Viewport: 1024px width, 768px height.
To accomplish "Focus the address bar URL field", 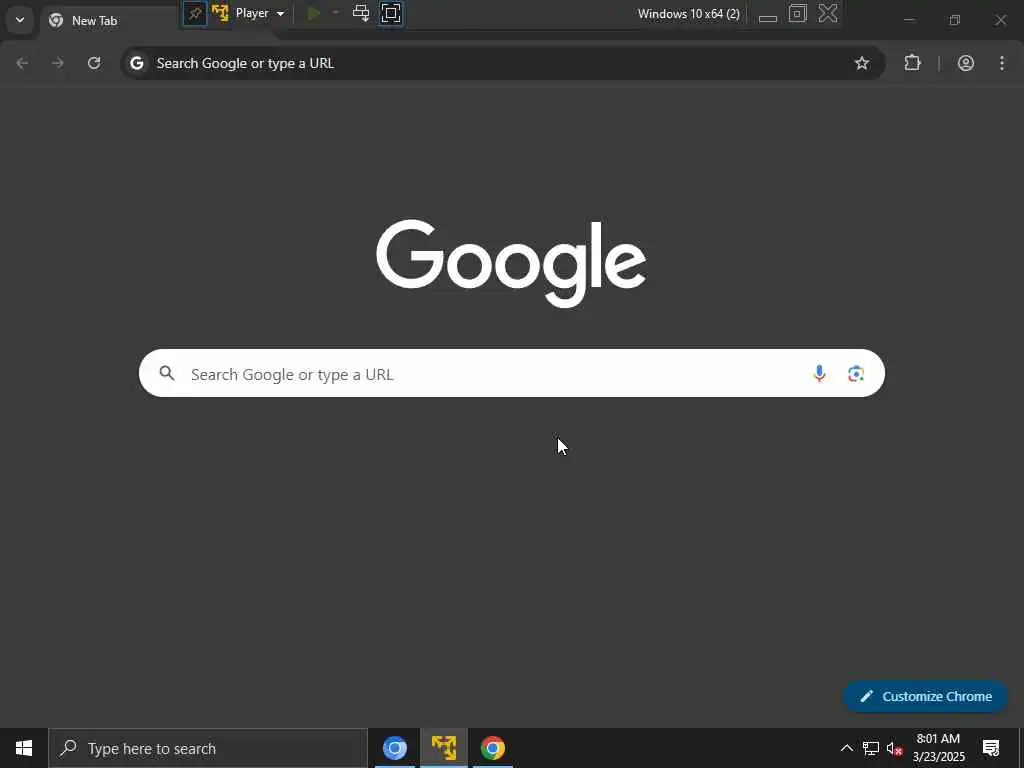I will [x=503, y=63].
